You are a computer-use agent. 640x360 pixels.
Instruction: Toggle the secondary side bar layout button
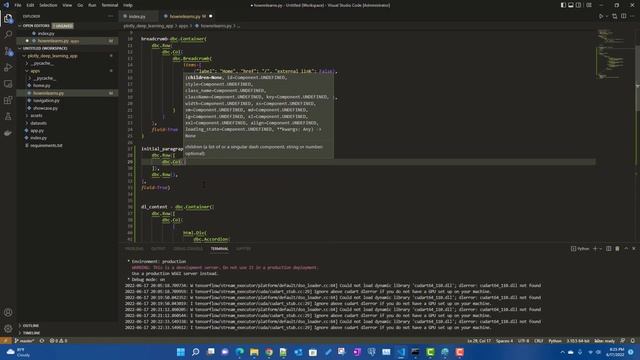coord(578,5)
